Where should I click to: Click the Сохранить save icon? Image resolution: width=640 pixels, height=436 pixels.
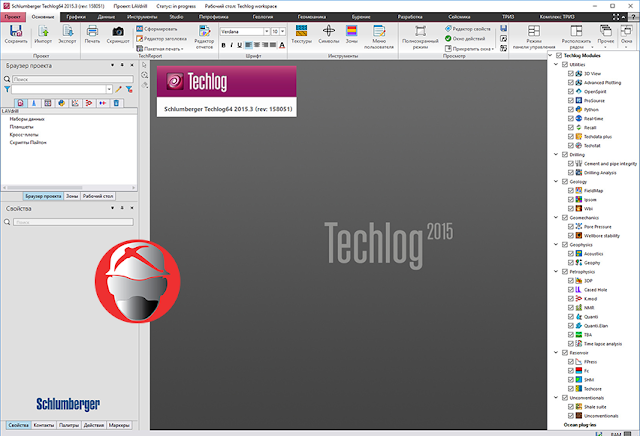pos(16,31)
